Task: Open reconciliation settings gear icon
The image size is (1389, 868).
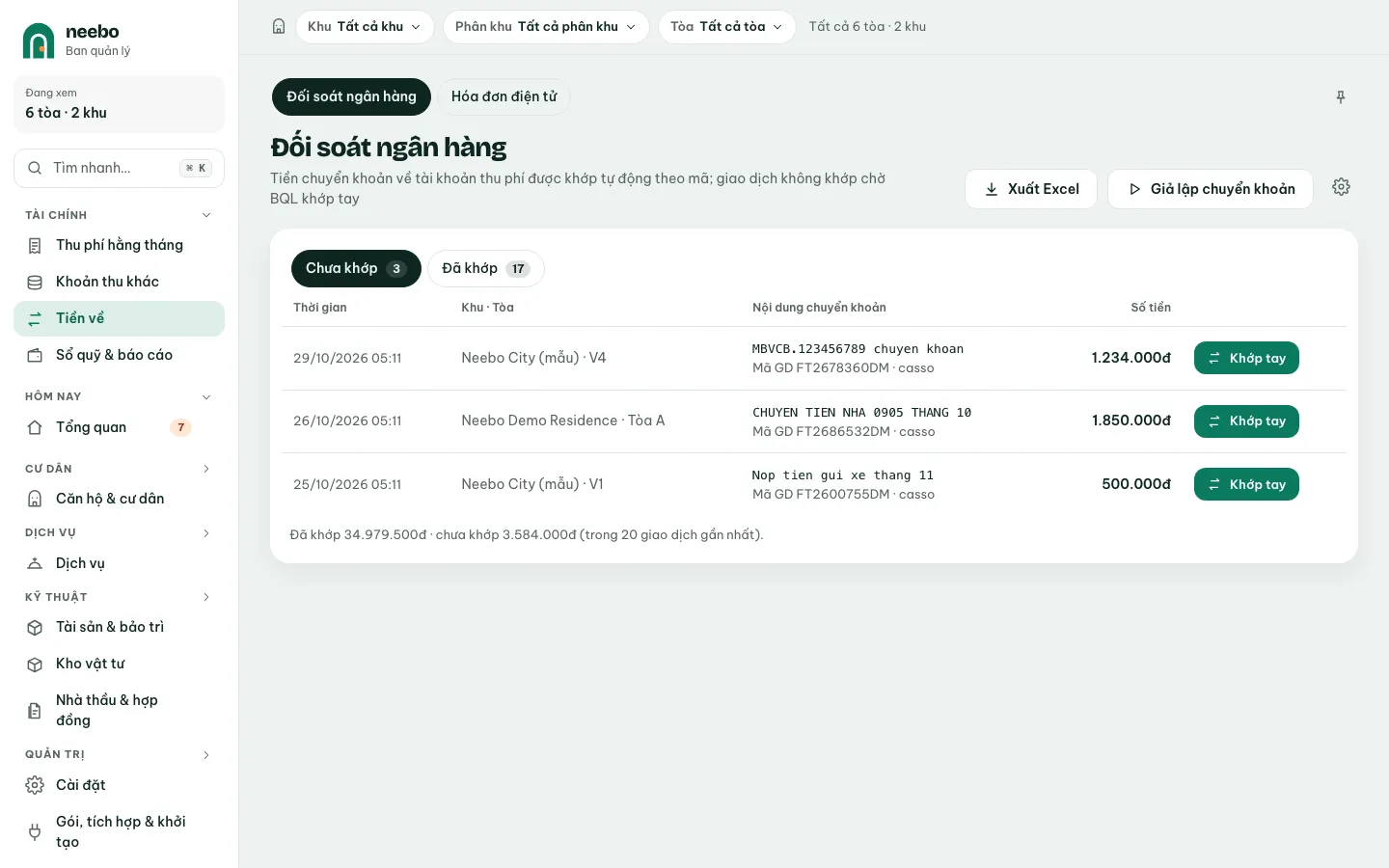Action: point(1341,187)
